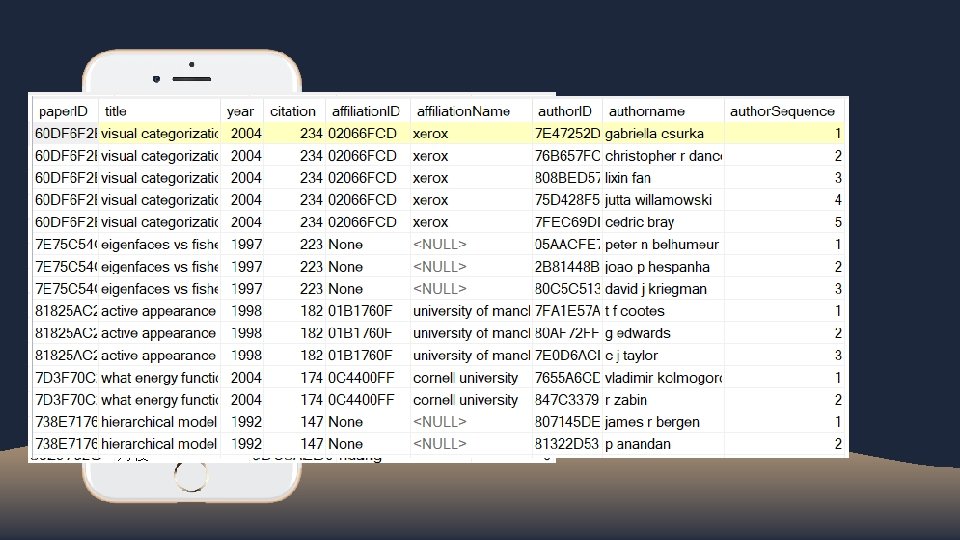960x540 pixels.
Task: Click citation 174 in vladimir kolmogorov row
Action: coord(294,378)
